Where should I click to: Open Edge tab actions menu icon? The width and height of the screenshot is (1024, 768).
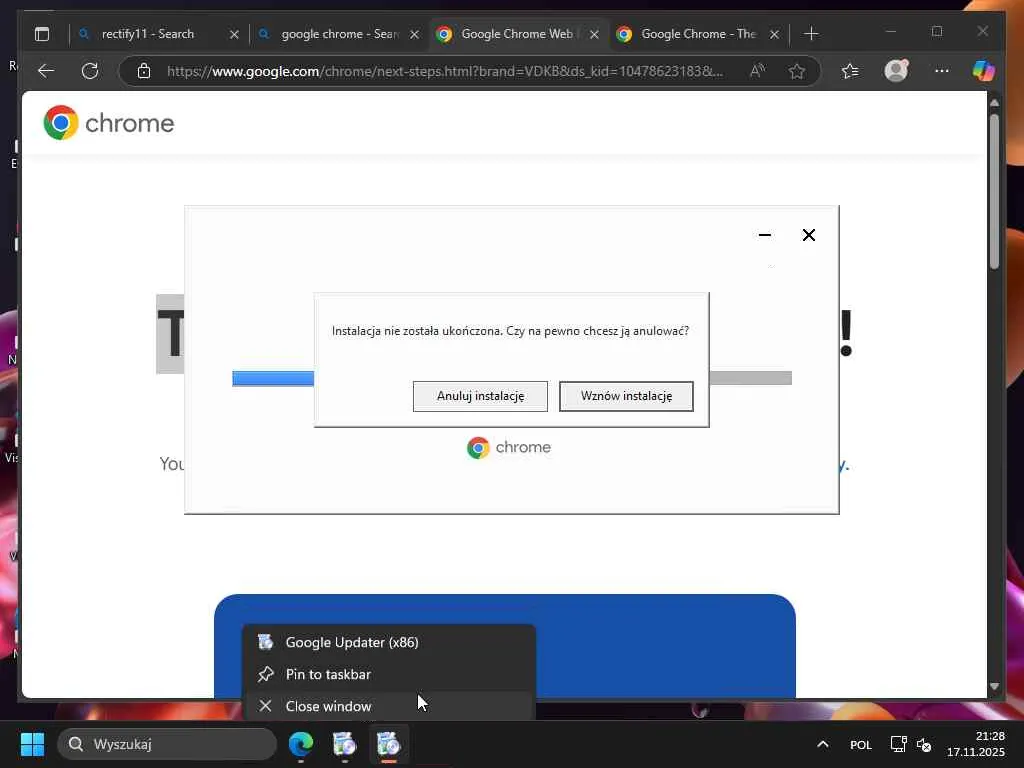(42, 34)
